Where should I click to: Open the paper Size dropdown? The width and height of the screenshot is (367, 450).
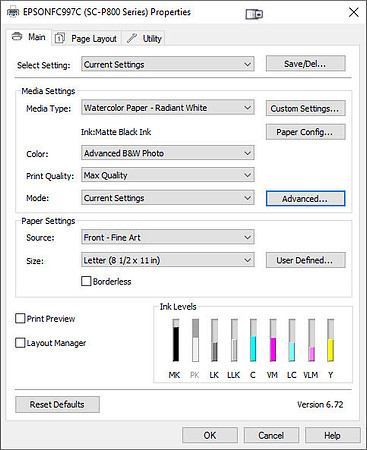click(x=168, y=260)
